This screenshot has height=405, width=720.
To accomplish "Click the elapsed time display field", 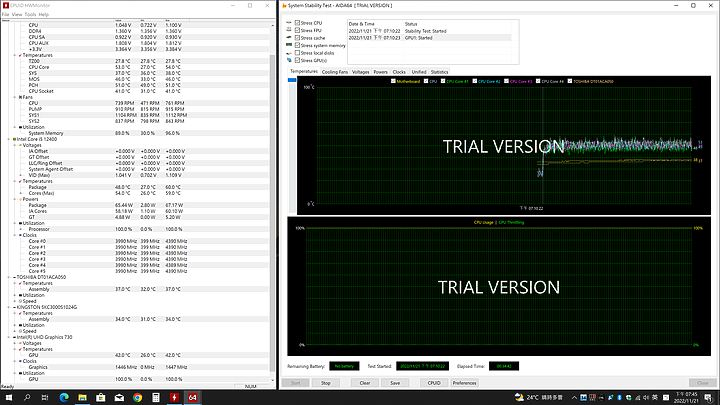I will click(x=504, y=366).
